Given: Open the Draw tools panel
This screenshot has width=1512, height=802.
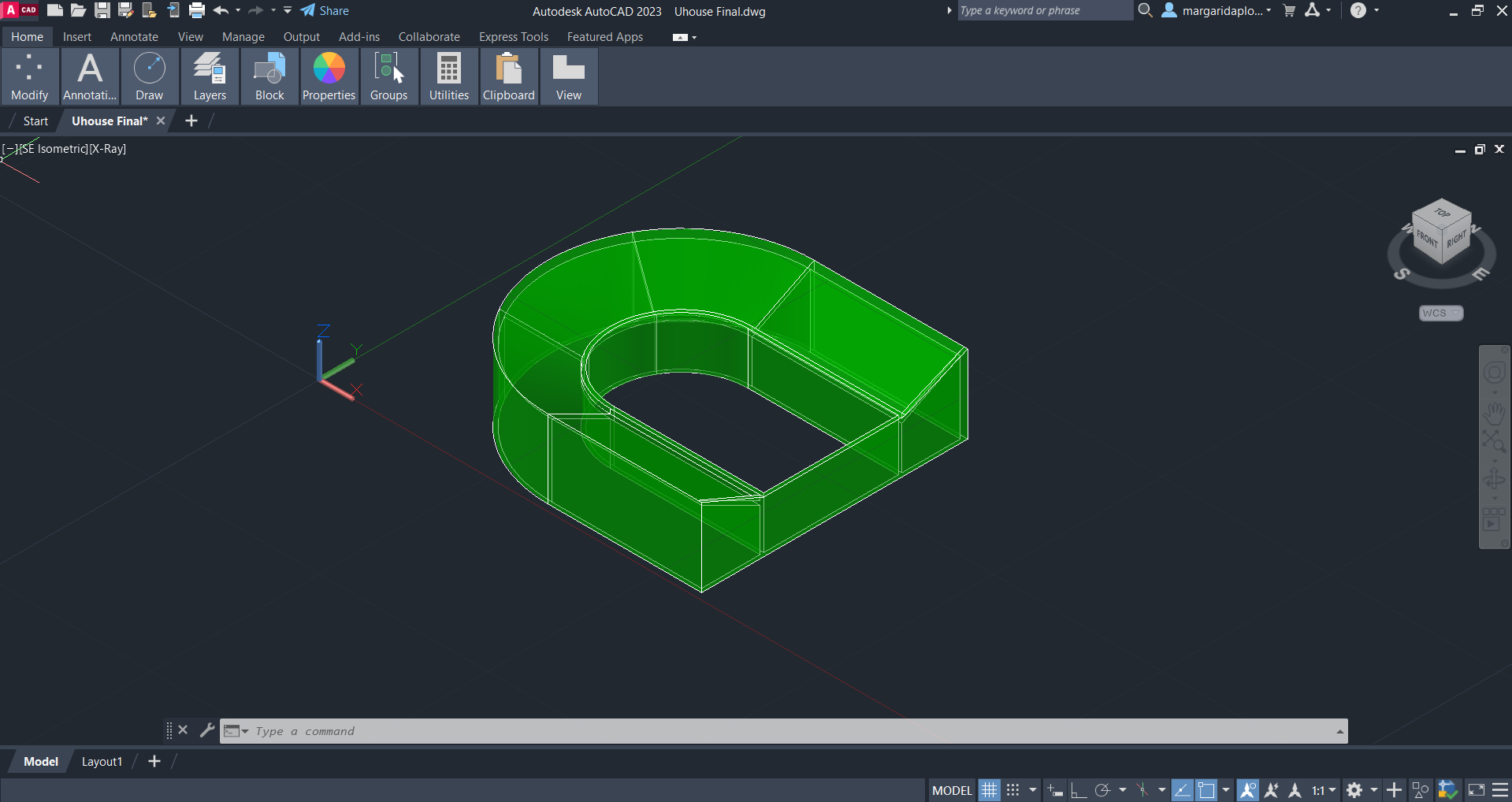Looking at the screenshot, I should click(x=149, y=76).
